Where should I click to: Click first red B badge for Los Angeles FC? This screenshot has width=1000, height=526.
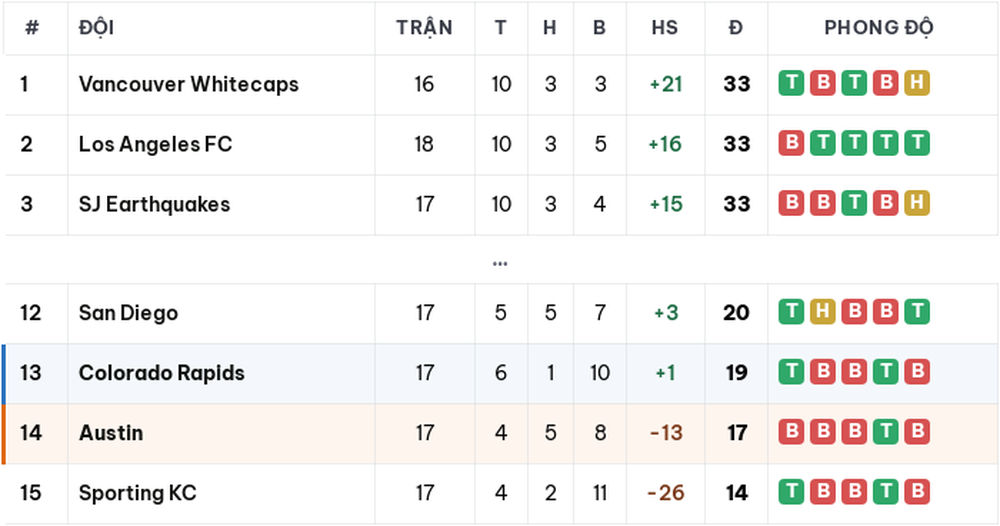point(791,143)
